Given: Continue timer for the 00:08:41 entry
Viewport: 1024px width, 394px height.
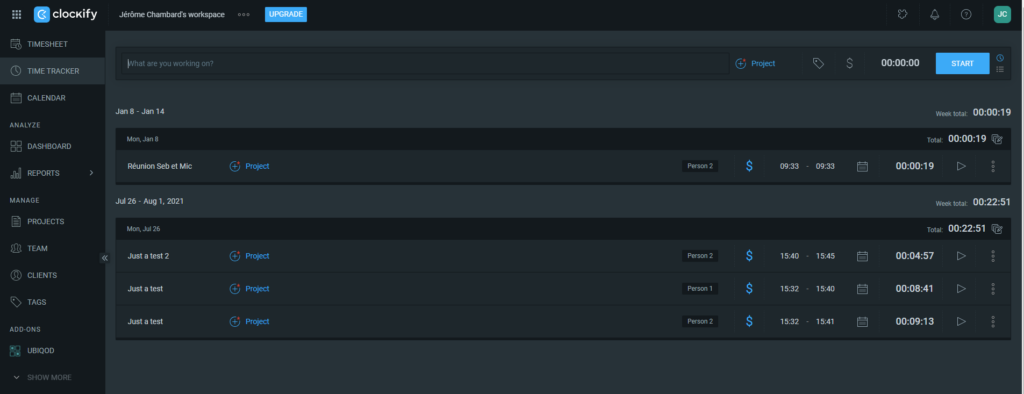Looking at the screenshot, I should (961, 289).
